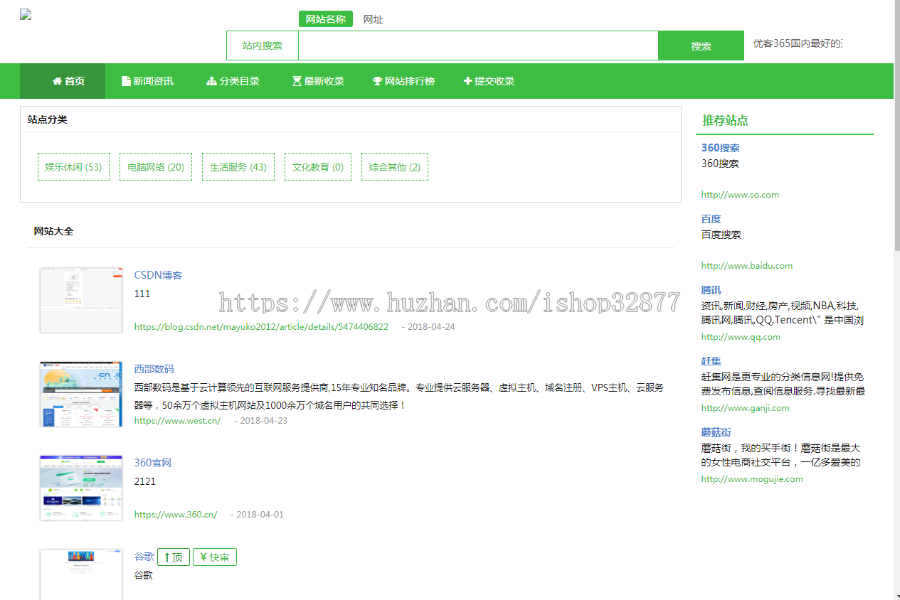Open the http://www.so.com link
Image resolution: width=900 pixels, height=600 pixels.
pos(740,195)
